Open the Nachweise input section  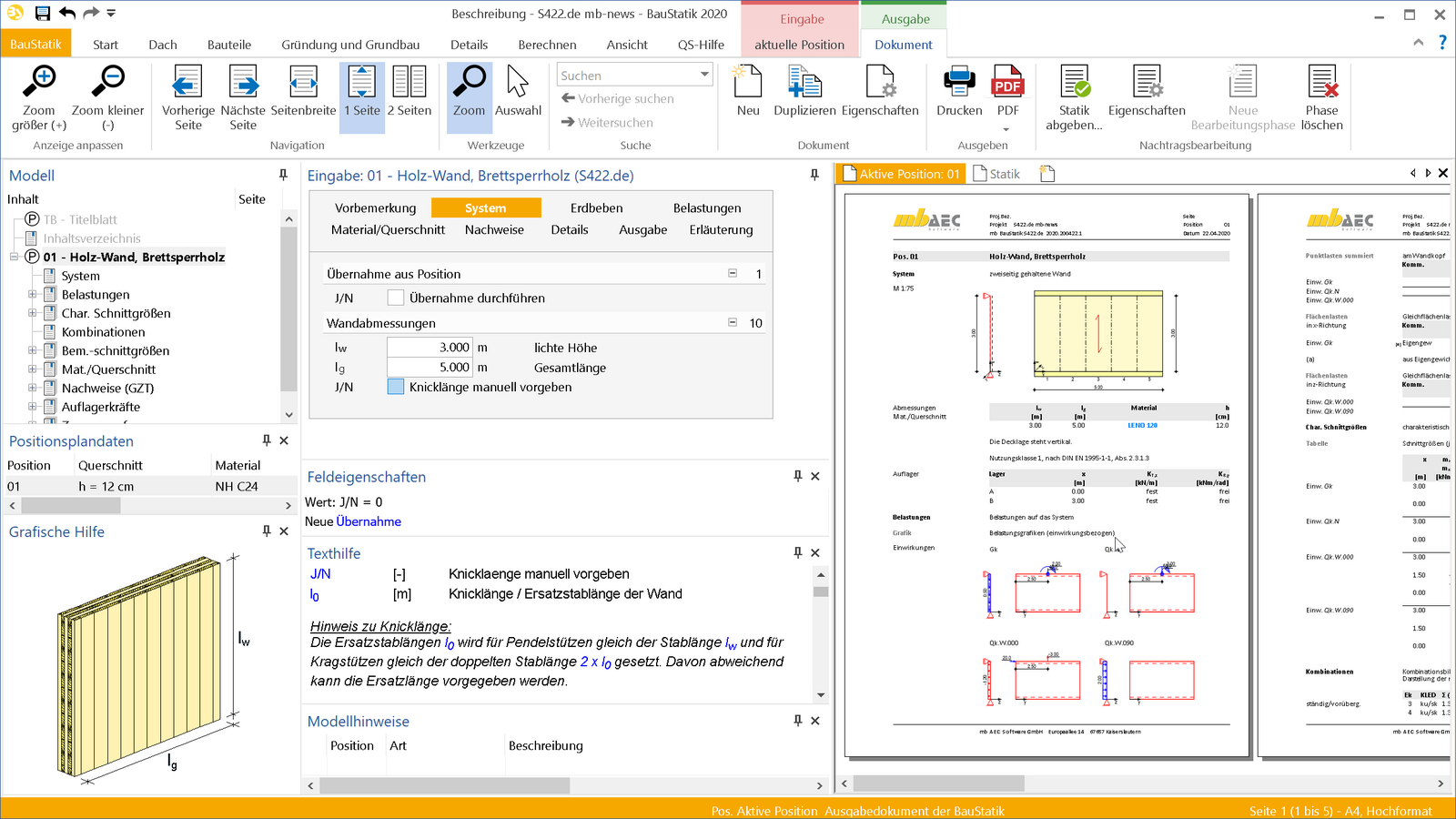point(494,230)
